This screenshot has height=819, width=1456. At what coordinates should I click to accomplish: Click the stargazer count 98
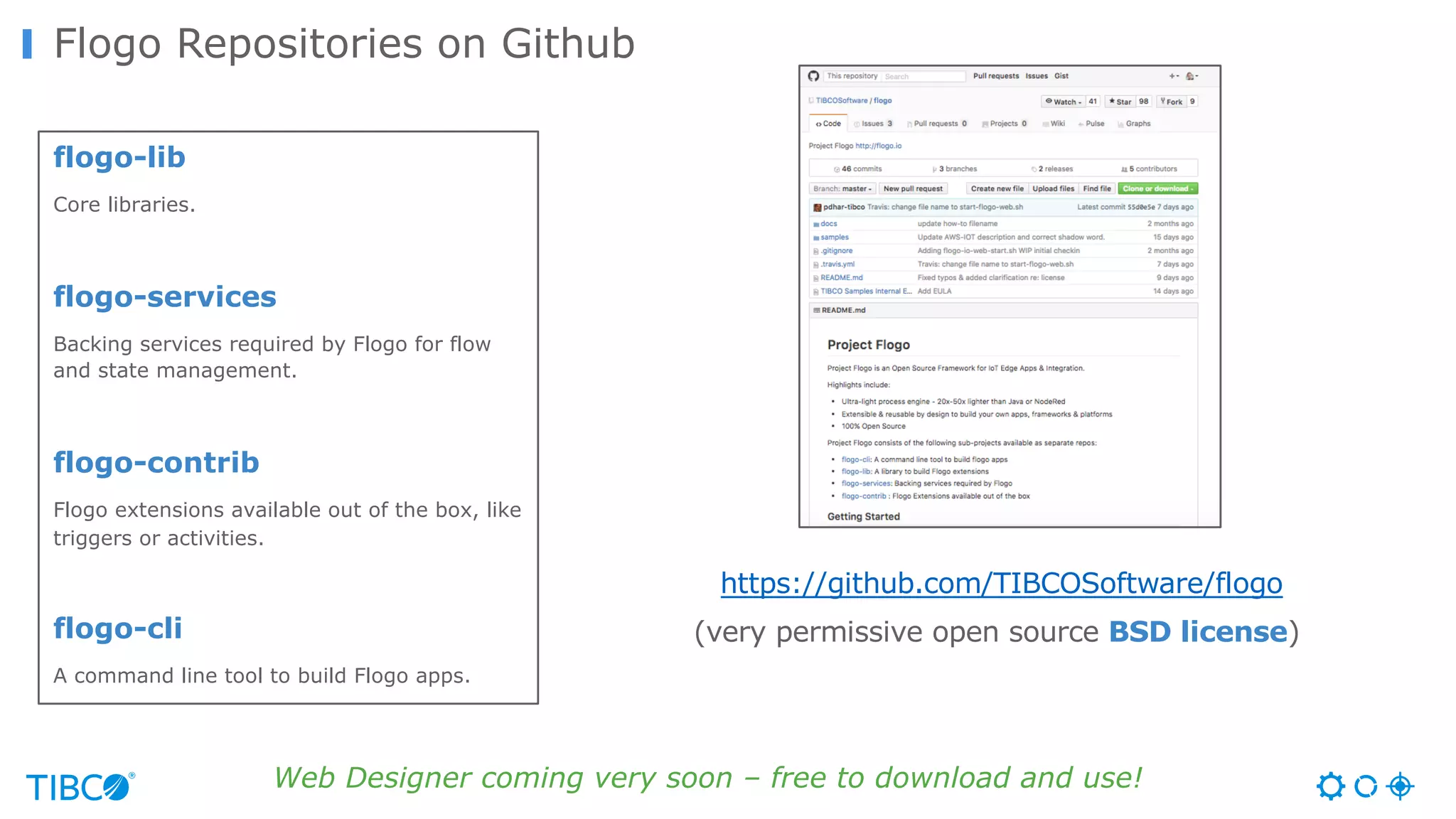(1143, 102)
